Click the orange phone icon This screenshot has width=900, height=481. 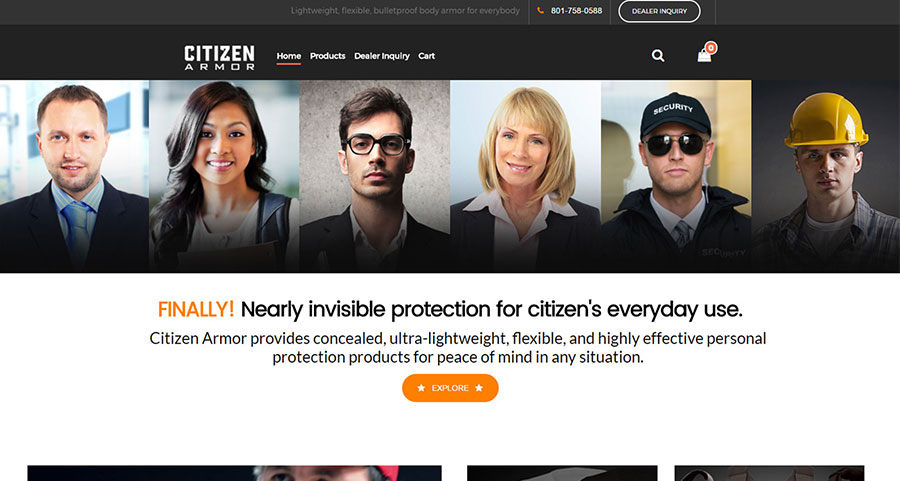coord(540,10)
